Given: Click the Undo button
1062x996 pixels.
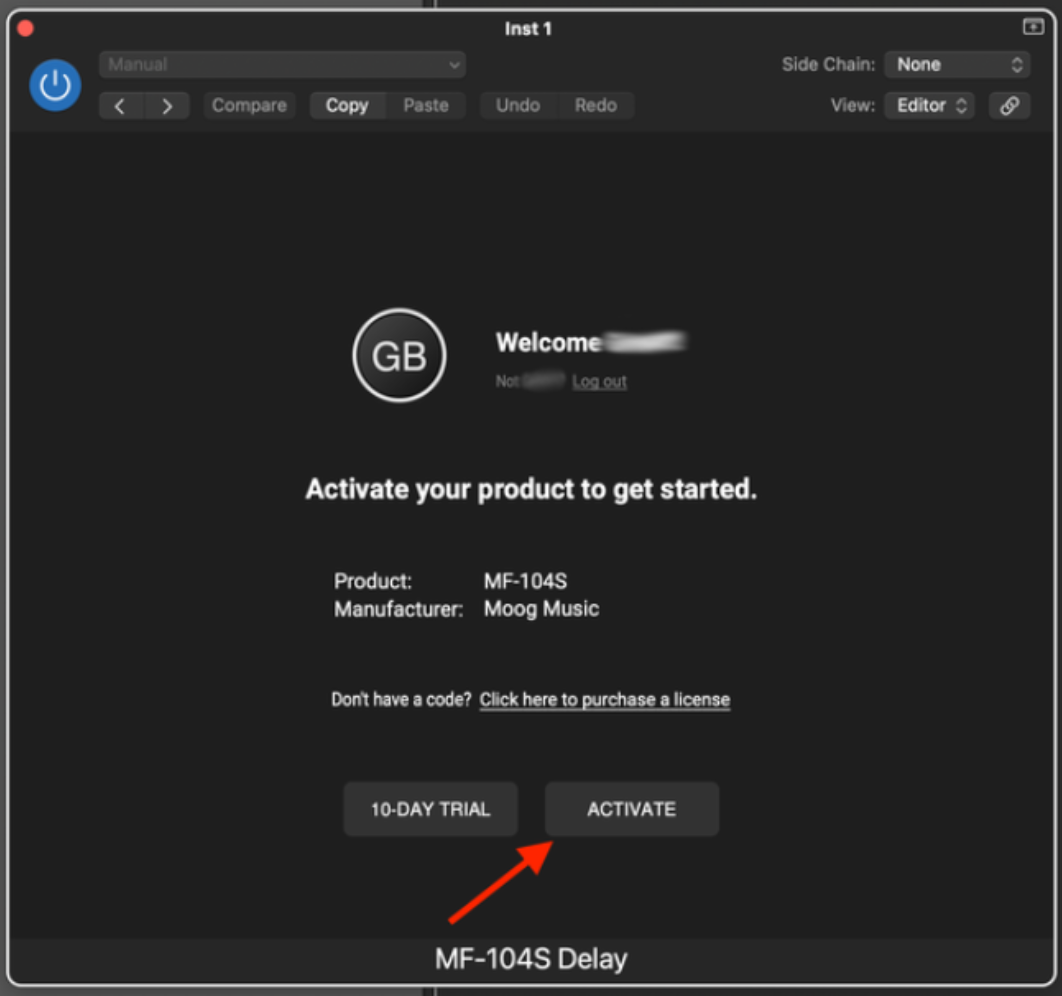Looking at the screenshot, I should coord(518,106).
